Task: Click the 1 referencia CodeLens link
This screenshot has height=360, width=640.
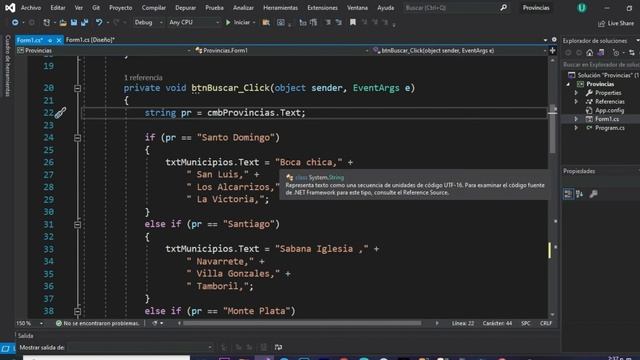Action: (143, 78)
